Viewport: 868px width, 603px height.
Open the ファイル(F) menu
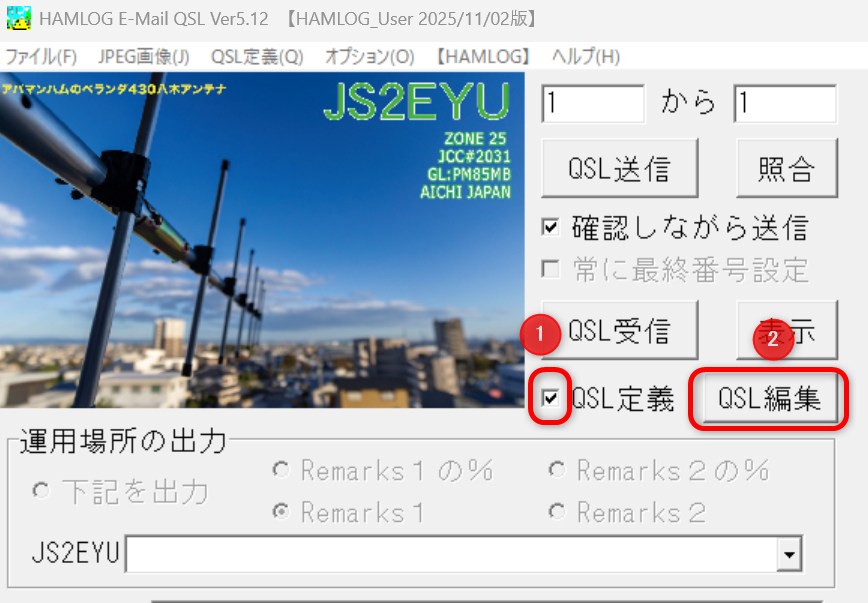pyautogui.click(x=40, y=57)
